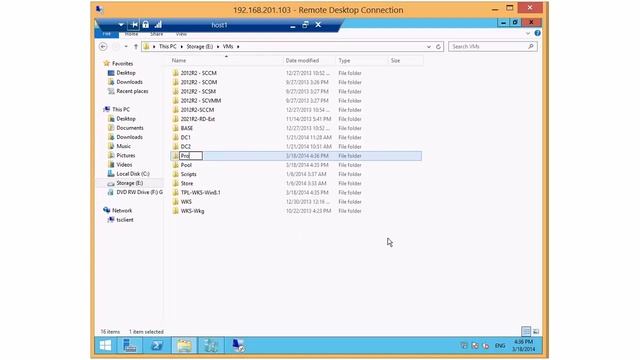Select This PC in navigation pane
The width and height of the screenshot is (640, 360).
coord(120,109)
